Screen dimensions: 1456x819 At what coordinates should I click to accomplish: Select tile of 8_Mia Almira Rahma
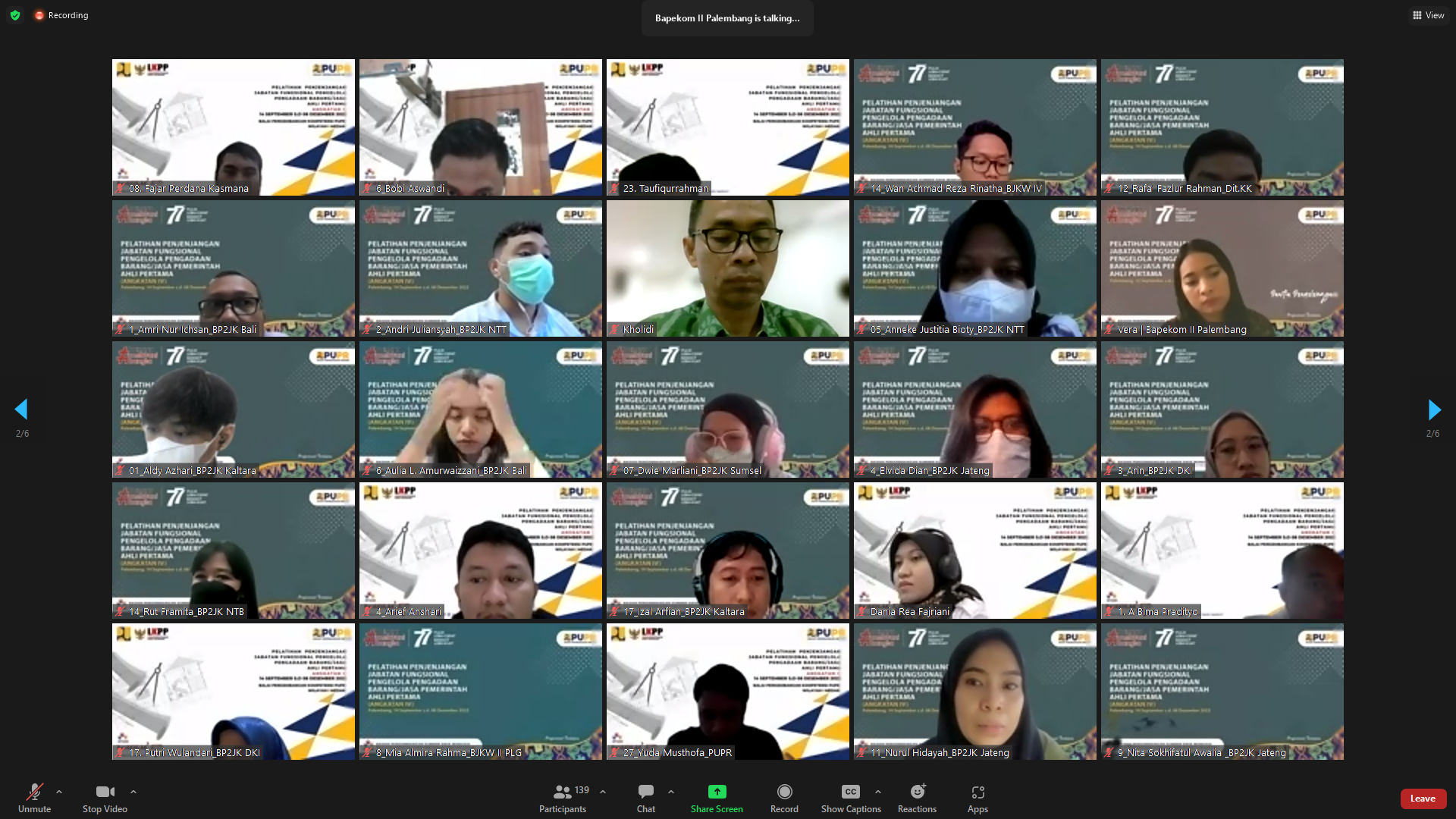(x=481, y=692)
